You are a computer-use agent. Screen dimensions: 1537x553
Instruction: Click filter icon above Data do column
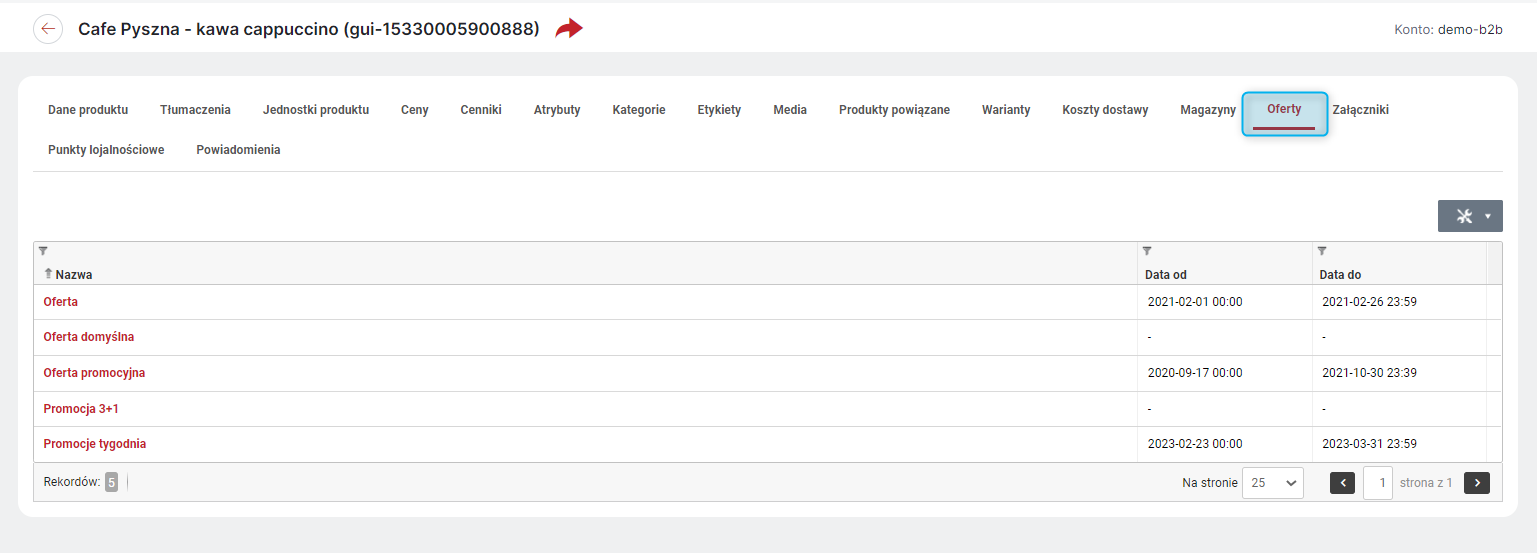click(x=1322, y=251)
